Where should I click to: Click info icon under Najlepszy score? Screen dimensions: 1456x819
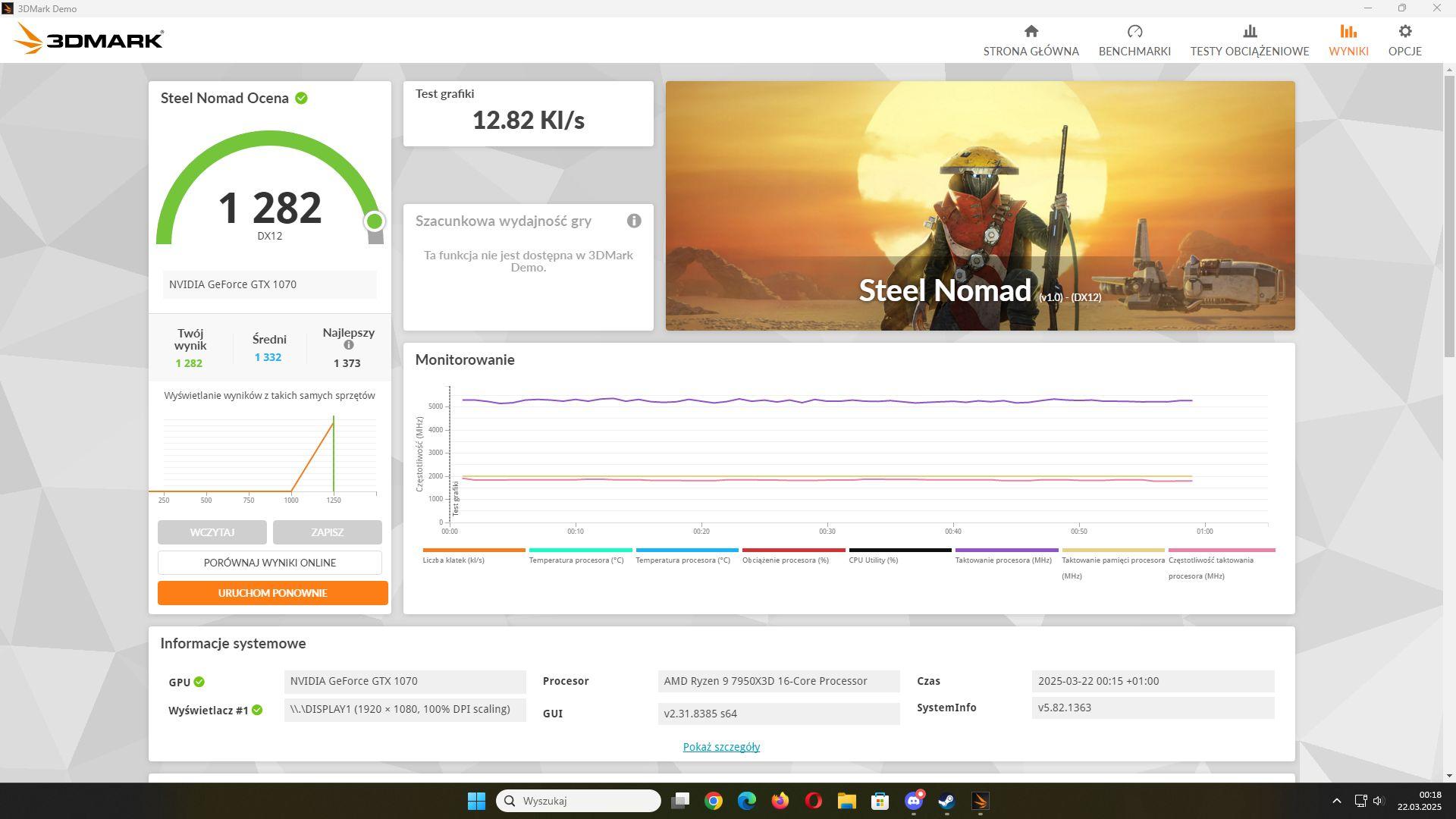point(349,345)
